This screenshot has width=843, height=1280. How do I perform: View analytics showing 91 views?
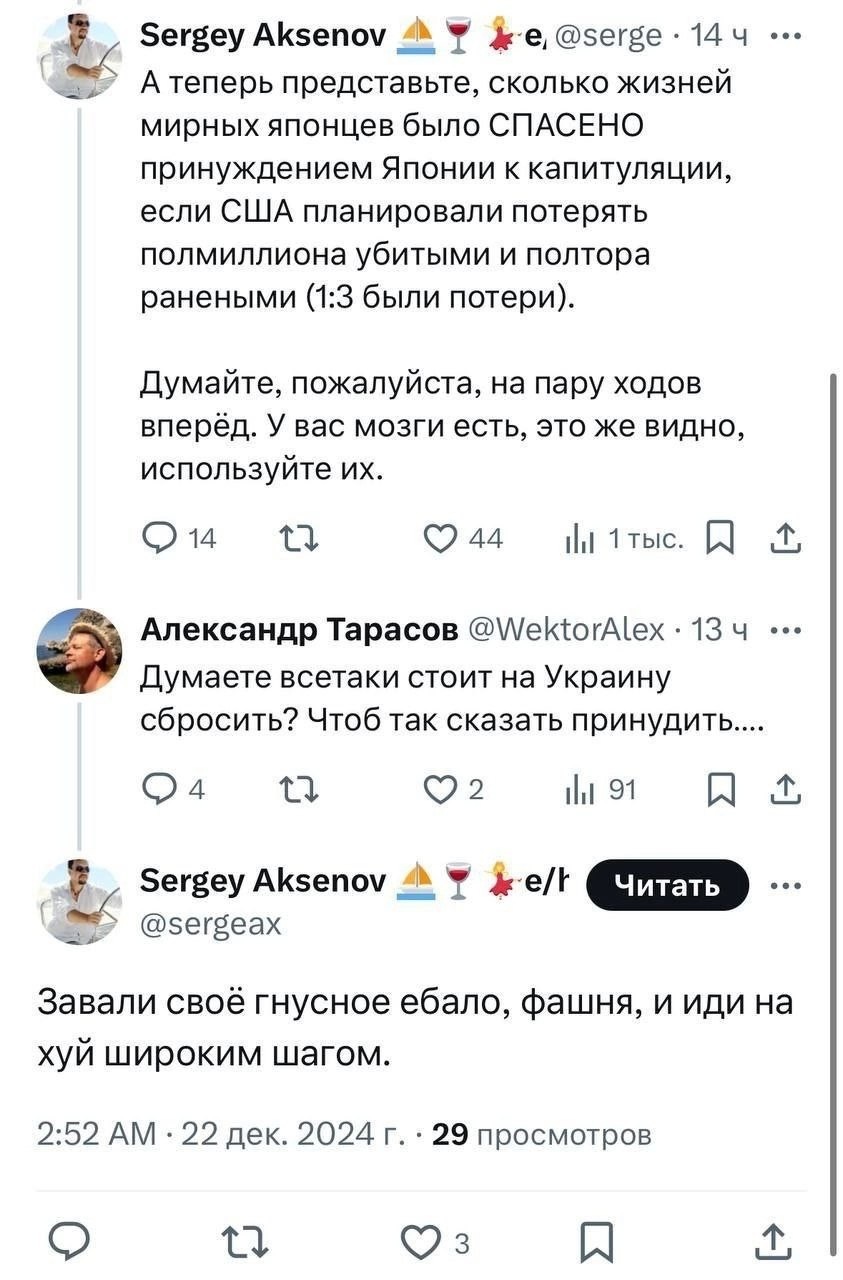click(x=579, y=790)
